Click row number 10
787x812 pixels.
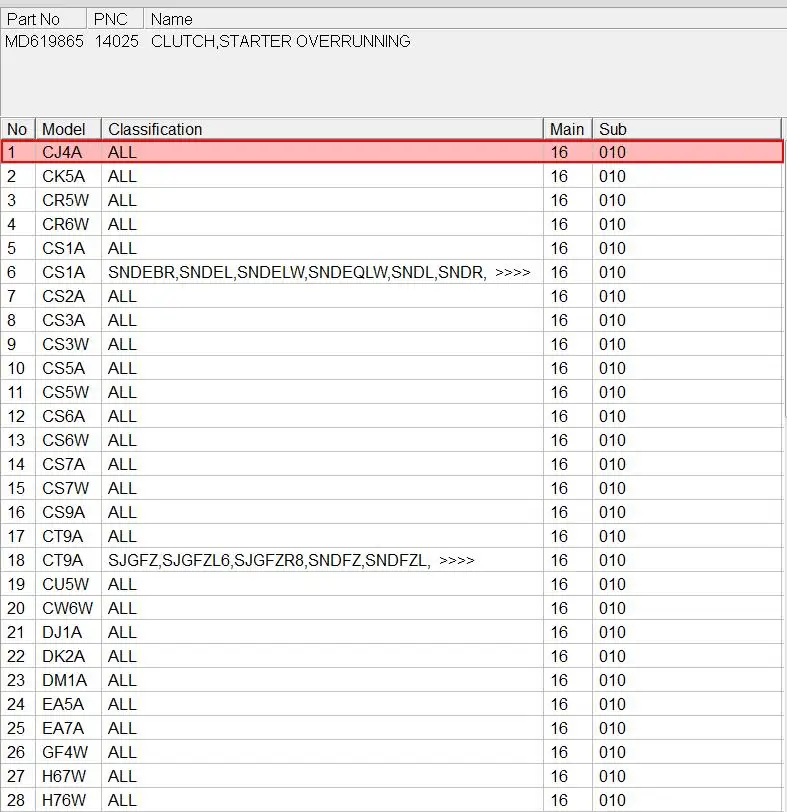click(x=16, y=368)
